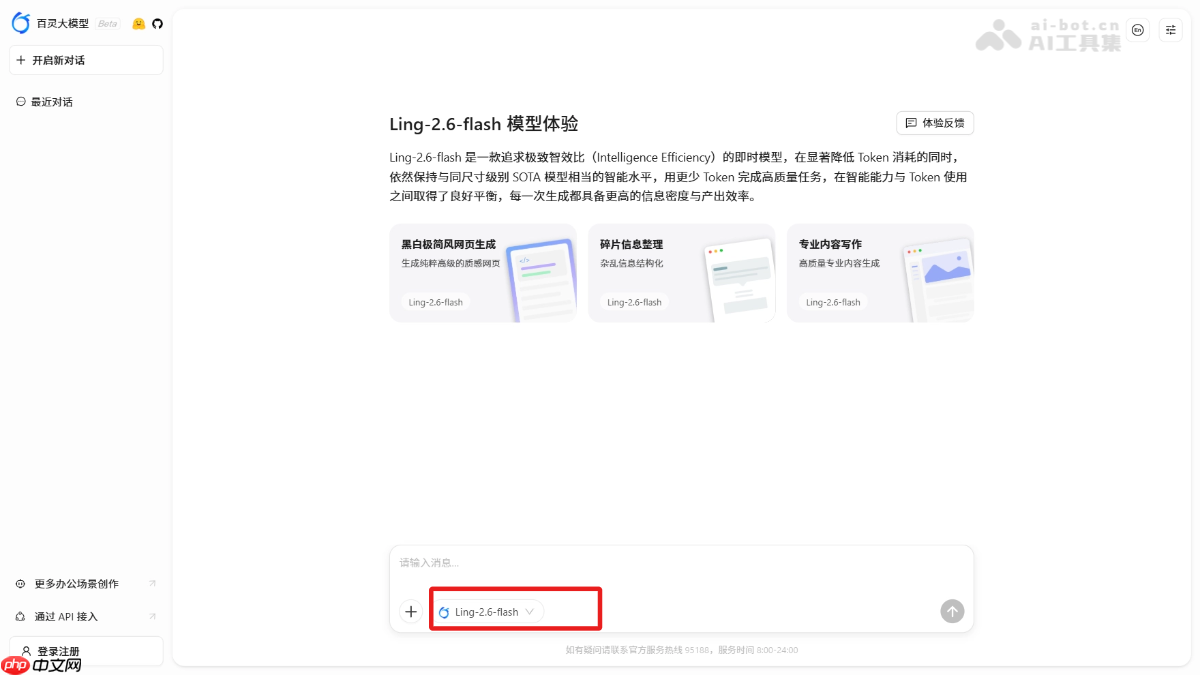The image size is (1200, 675).
Task: Open the GitHub icon link
Action: point(157,23)
